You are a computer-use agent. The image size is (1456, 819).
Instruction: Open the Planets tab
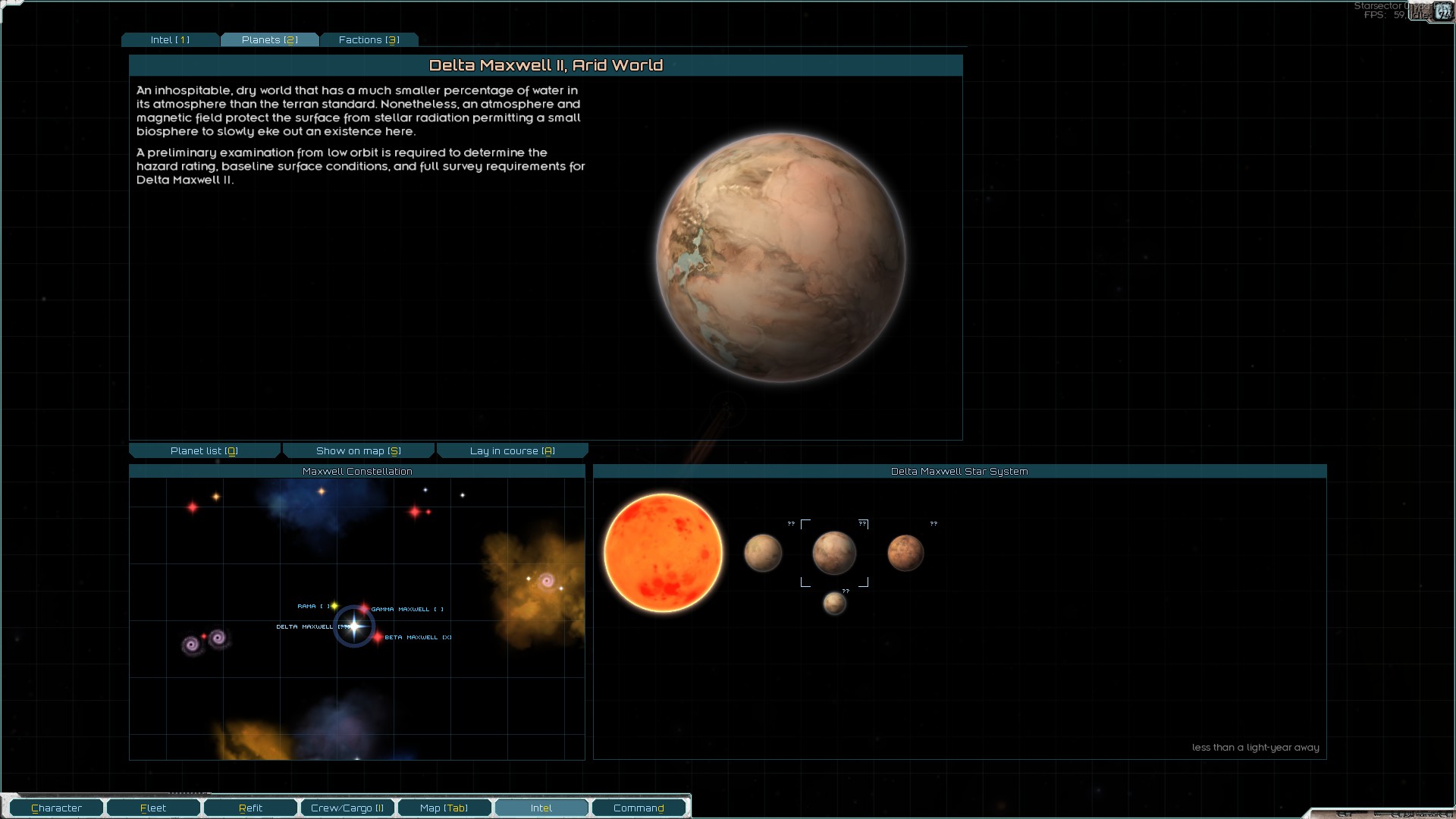click(269, 40)
